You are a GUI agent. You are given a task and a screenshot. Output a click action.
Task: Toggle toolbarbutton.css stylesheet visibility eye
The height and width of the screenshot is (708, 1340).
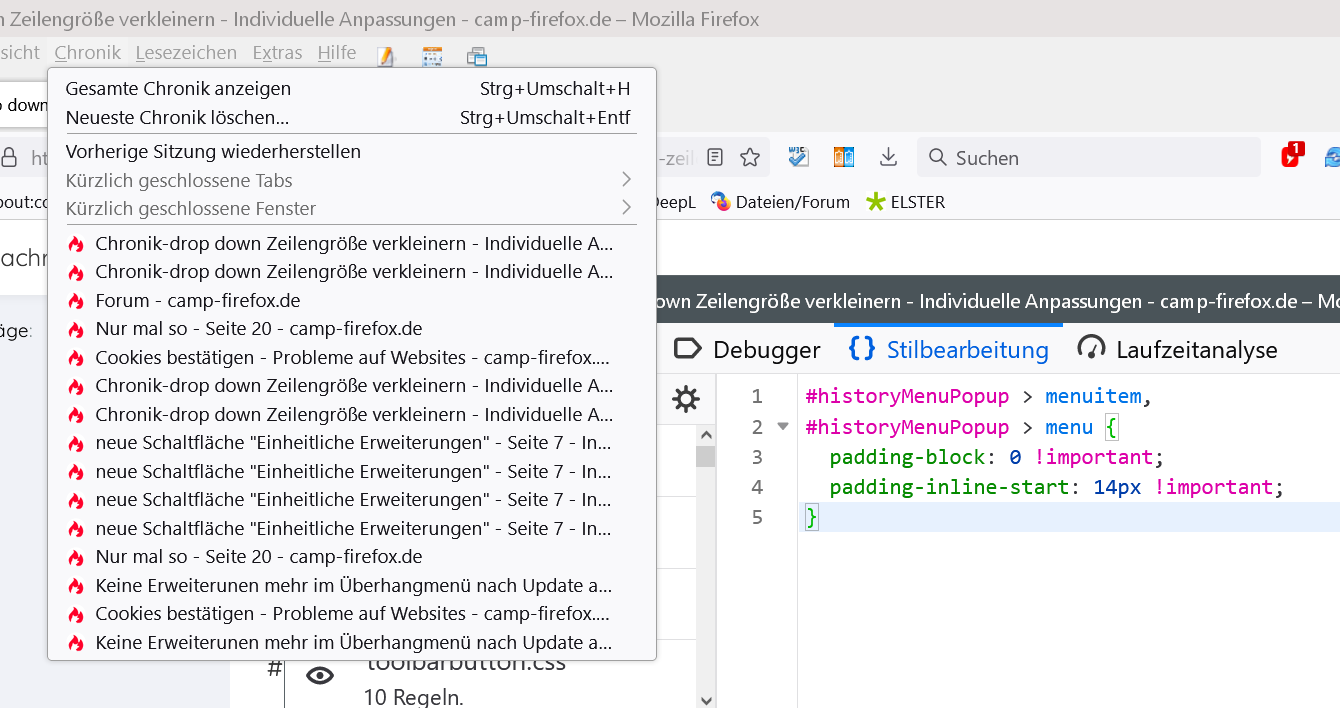(x=320, y=676)
